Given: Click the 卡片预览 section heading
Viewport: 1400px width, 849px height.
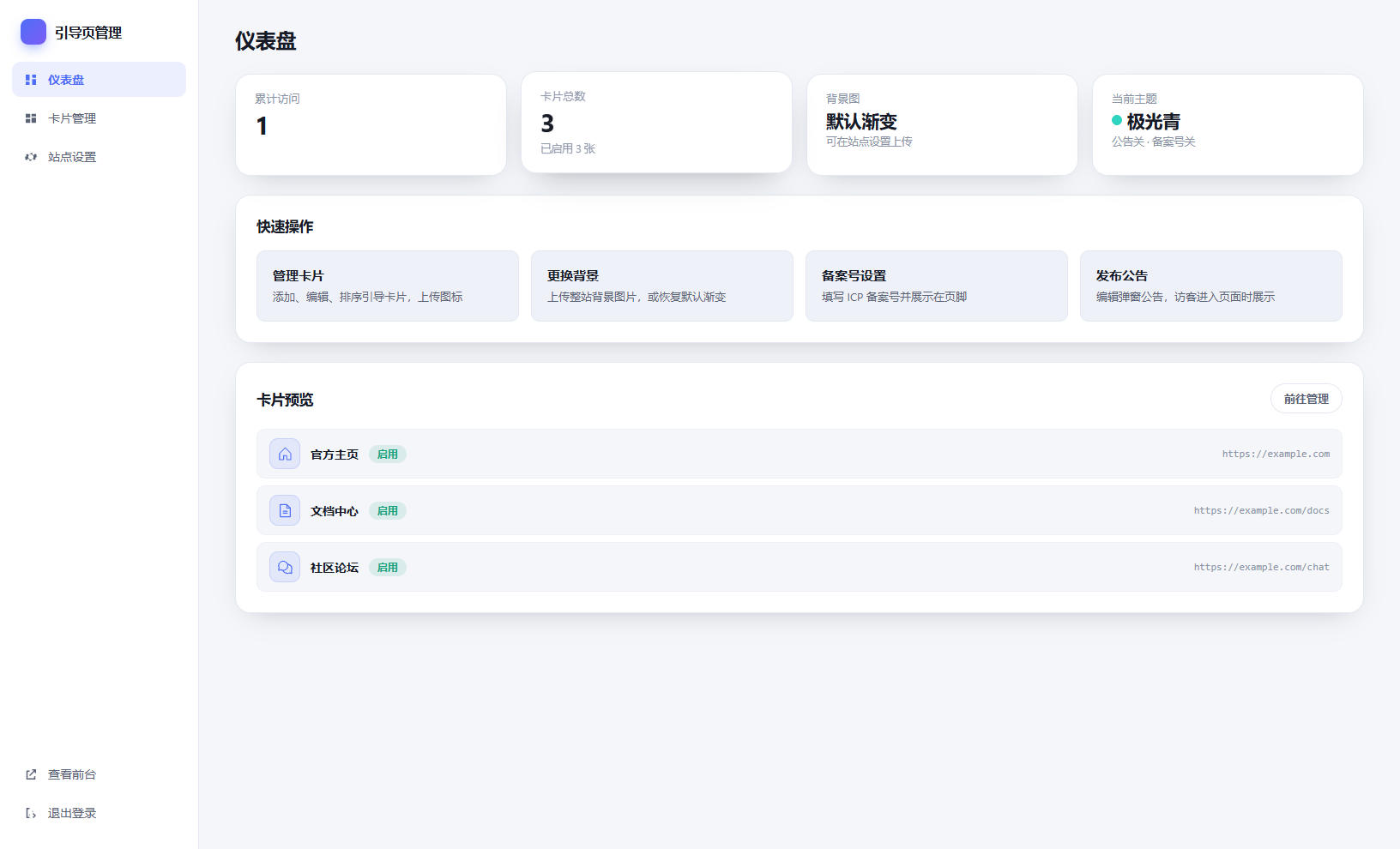Looking at the screenshot, I should coord(285,400).
